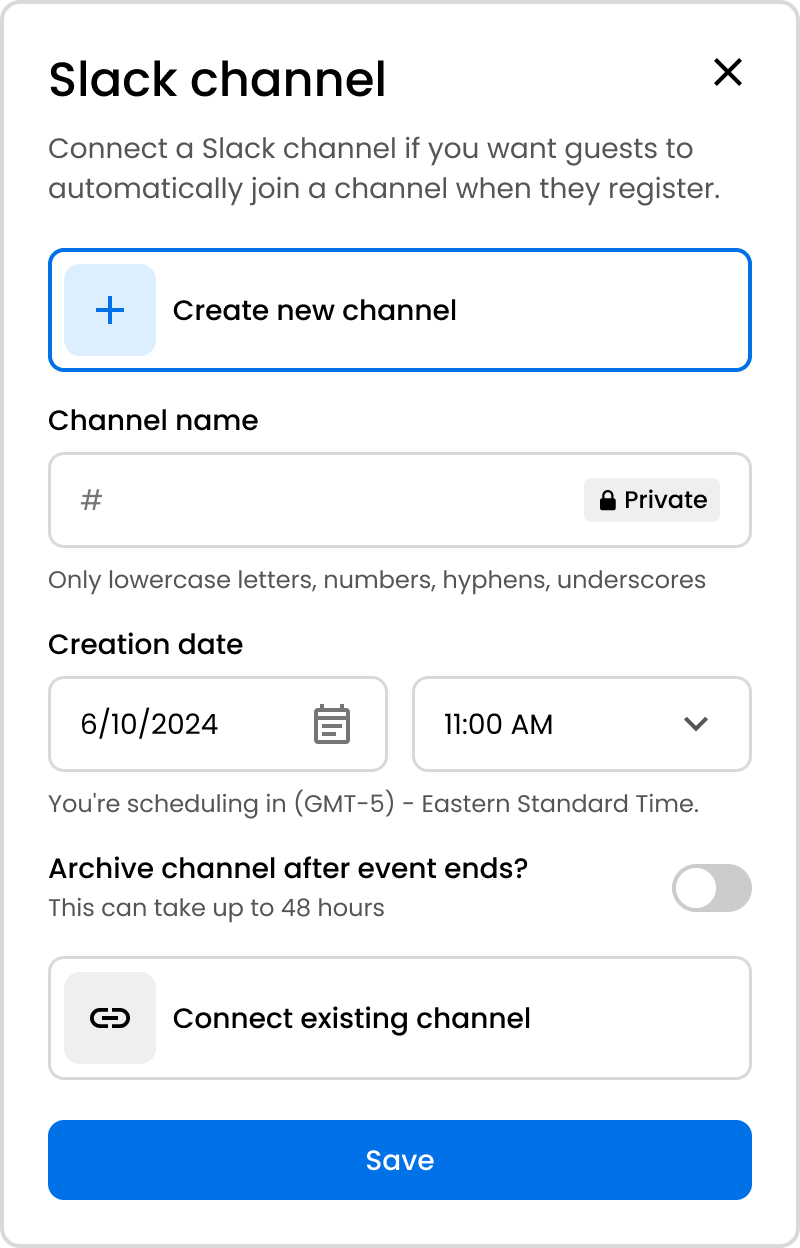Click the link icon for existing channel

[110, 1018]
